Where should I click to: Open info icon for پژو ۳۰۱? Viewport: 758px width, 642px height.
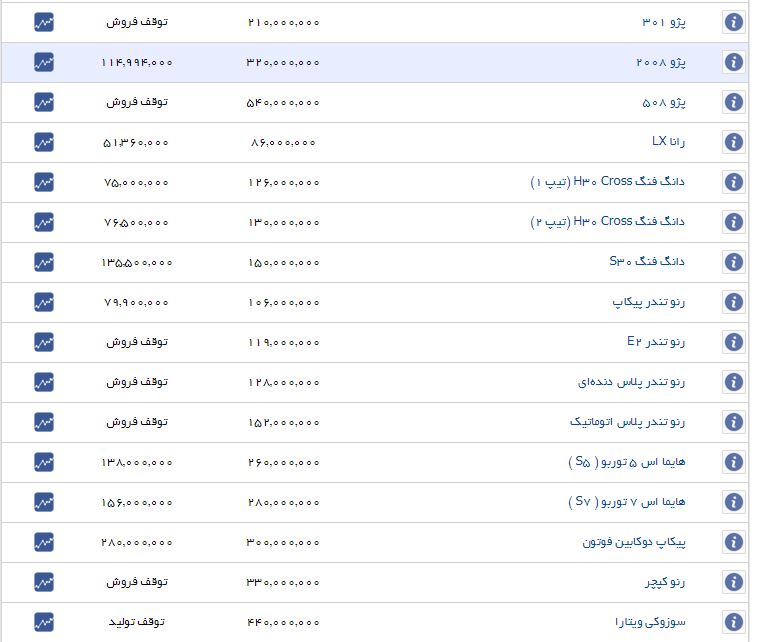734,22
